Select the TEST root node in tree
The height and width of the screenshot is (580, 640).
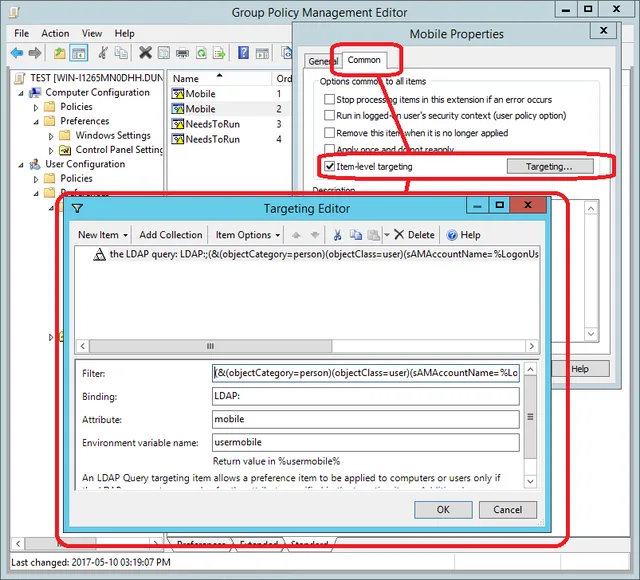(89, 78)
